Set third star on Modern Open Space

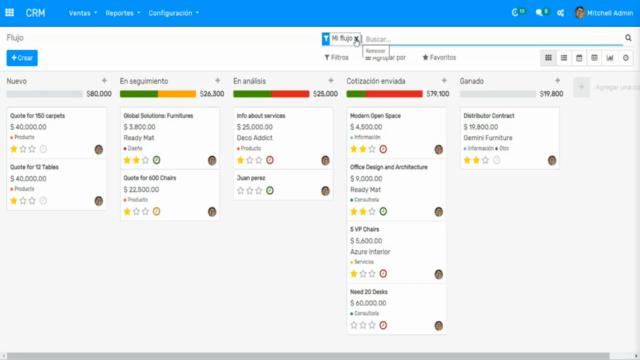[x=372, y=149]
